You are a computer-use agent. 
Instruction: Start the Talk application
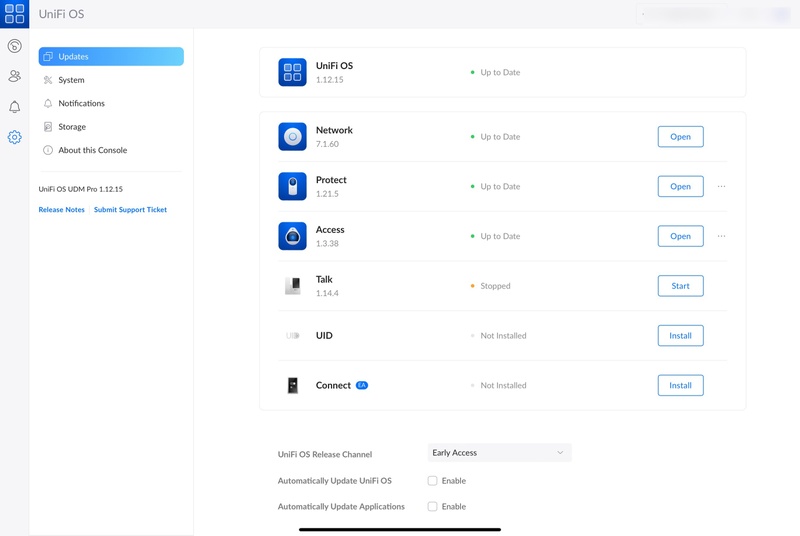[680, 286]
